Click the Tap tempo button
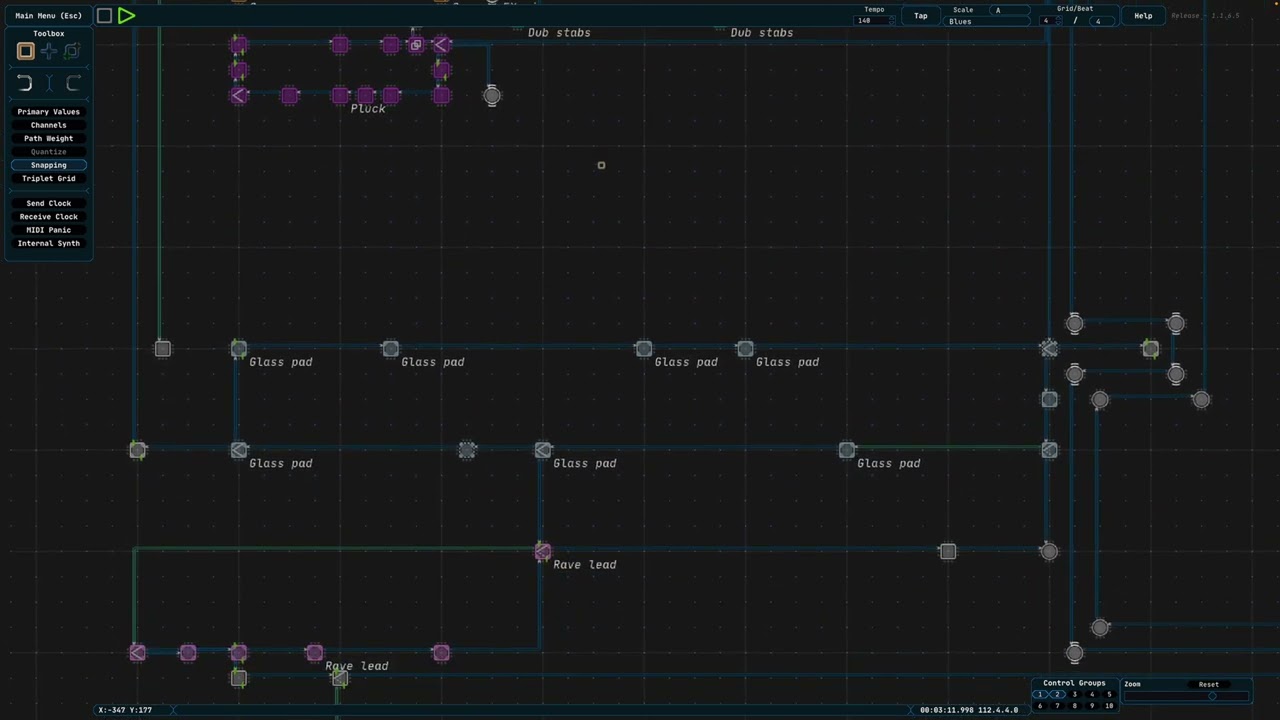This screenshot has width=1280, height=720. coord(921,16)
